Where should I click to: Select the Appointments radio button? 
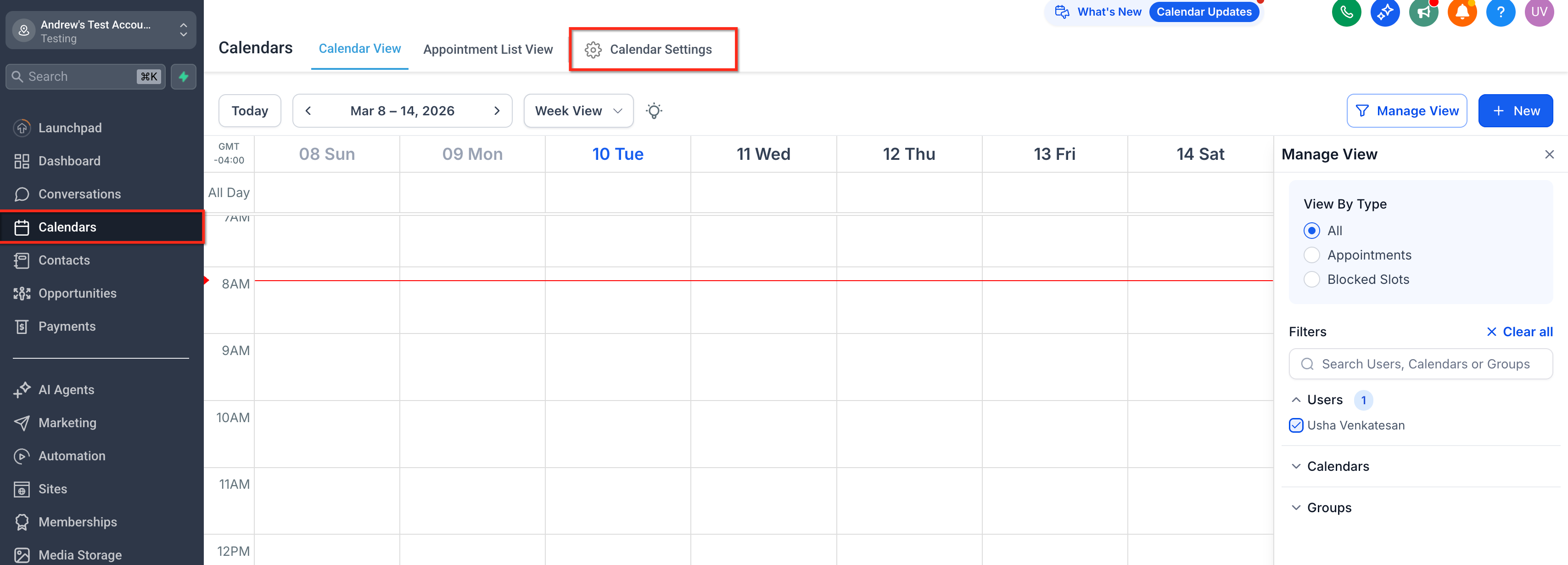click(1312, 255)
